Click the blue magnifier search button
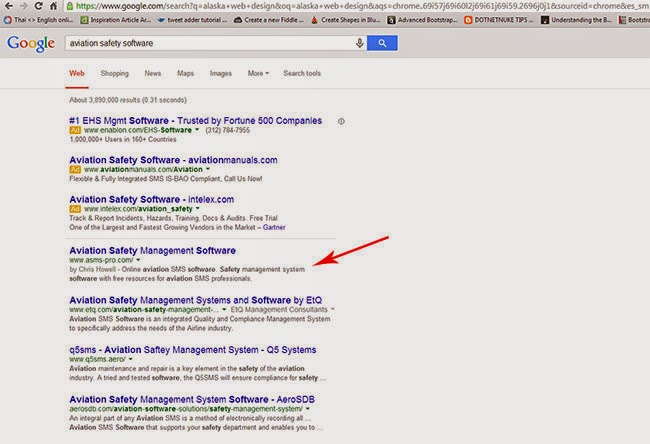This screenshot has width=650, height=444. pyautogui.click(x=382, y=43)
